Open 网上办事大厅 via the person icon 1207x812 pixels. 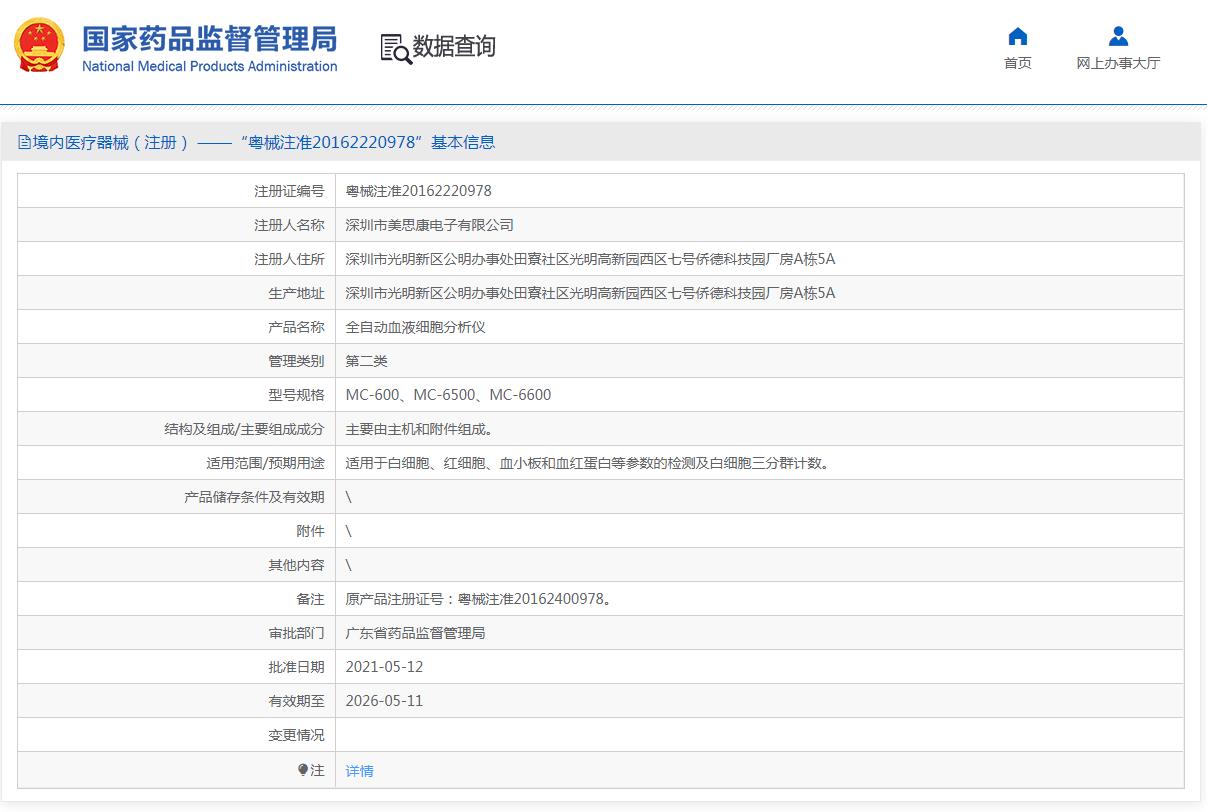tap(1118, 37)
